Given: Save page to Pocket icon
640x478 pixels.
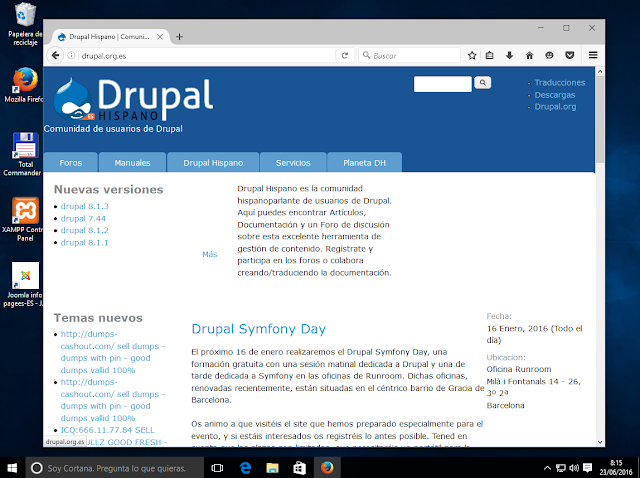Looking at the screenshot, I should tap(570, 55).
